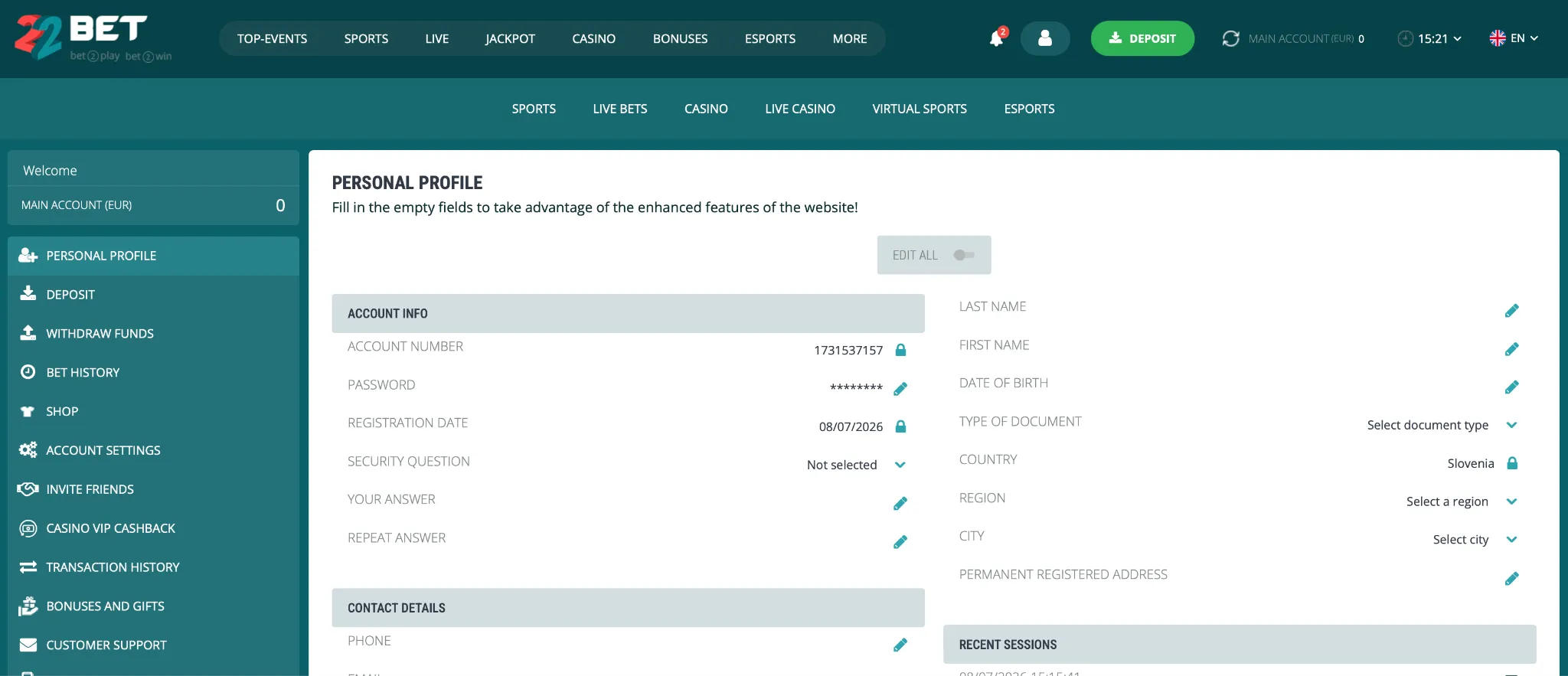Open secondary bar SPORTS link
This screenshot has height=676, width=1568.
534,109
